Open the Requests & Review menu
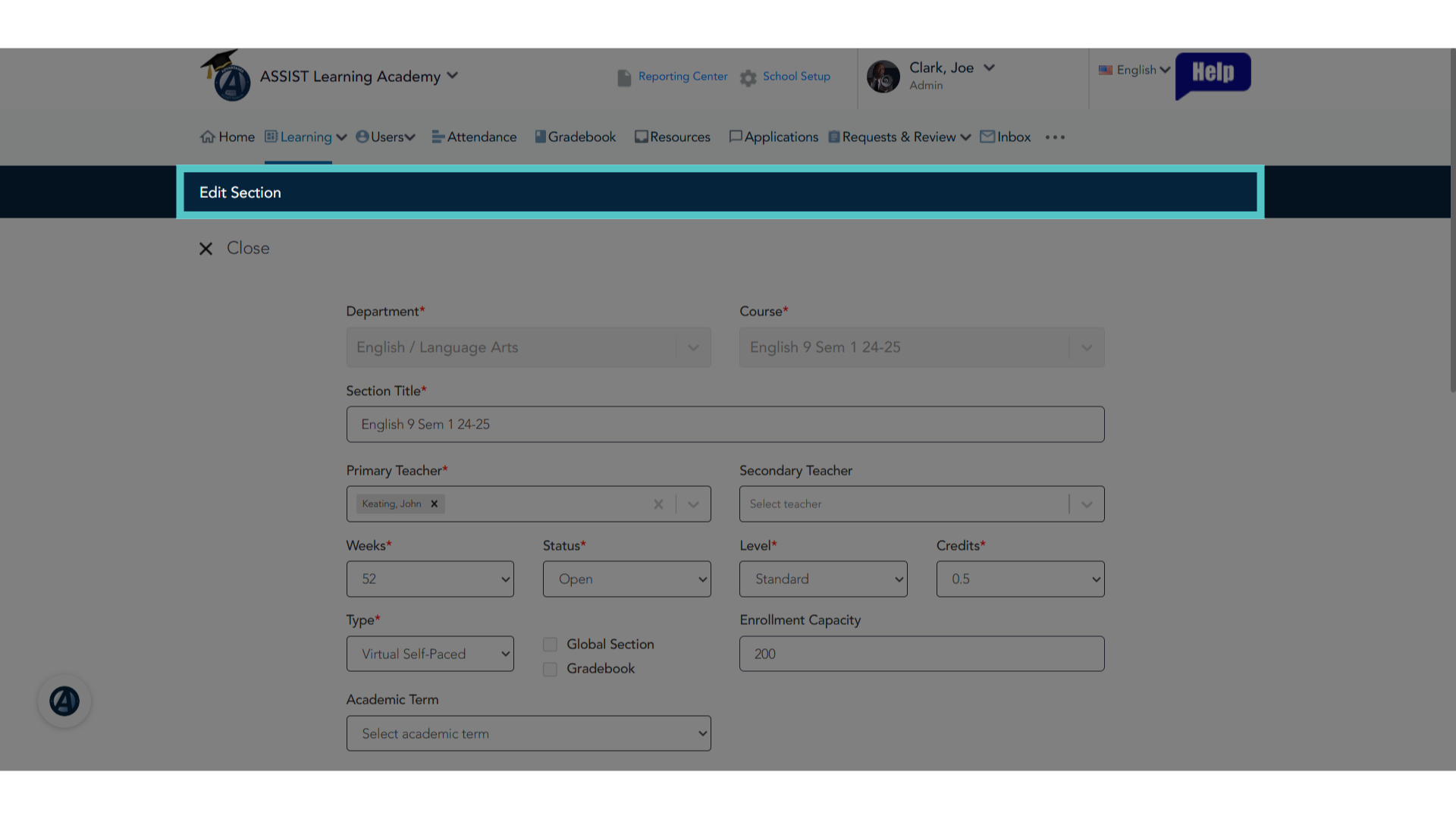The width and height of the screenshot is (1456, 819). click(899, 137)
